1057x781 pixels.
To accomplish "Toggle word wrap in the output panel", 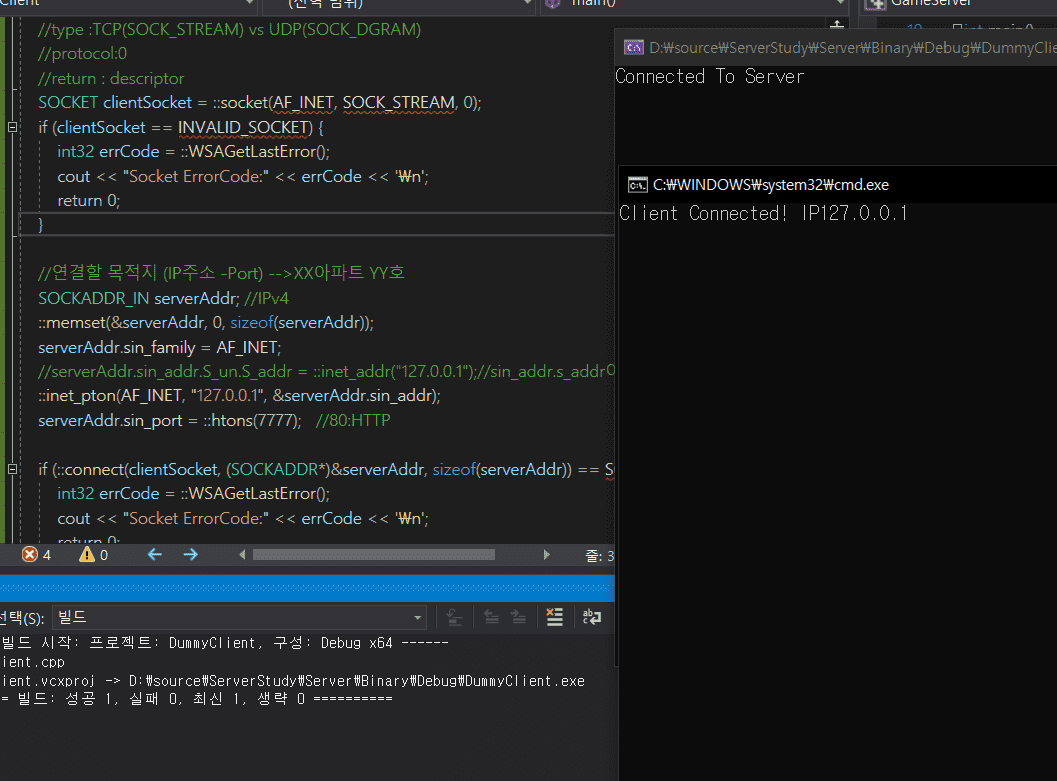I will coord(592,617).
